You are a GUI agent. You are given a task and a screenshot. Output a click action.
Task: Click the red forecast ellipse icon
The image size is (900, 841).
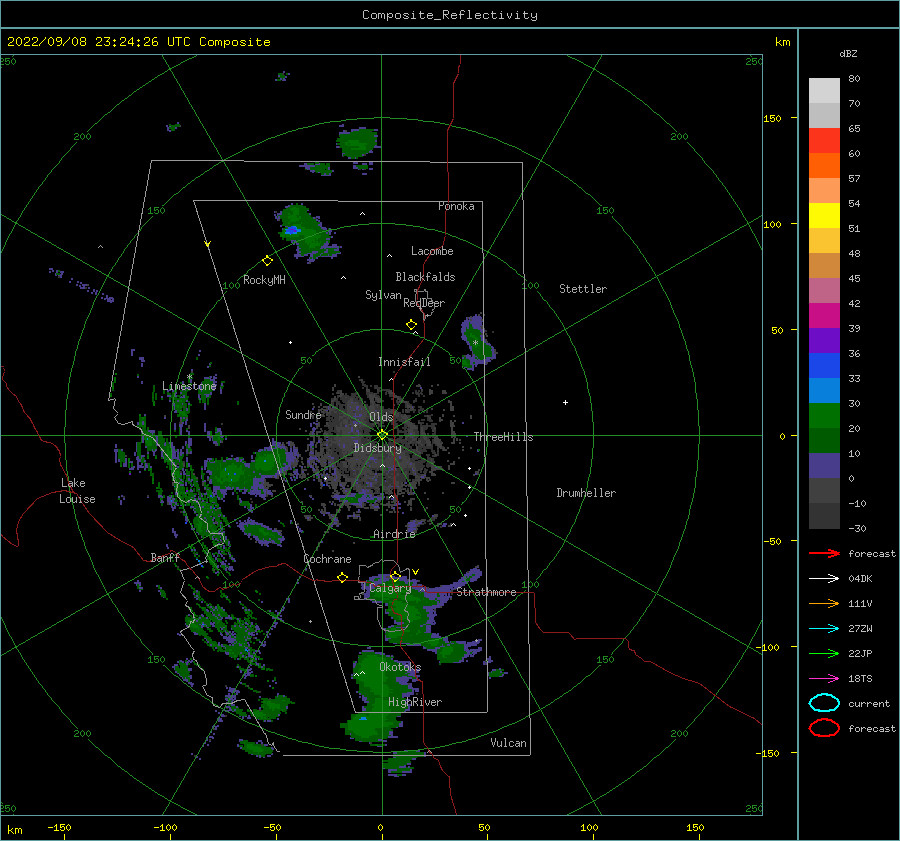(824, 728)
